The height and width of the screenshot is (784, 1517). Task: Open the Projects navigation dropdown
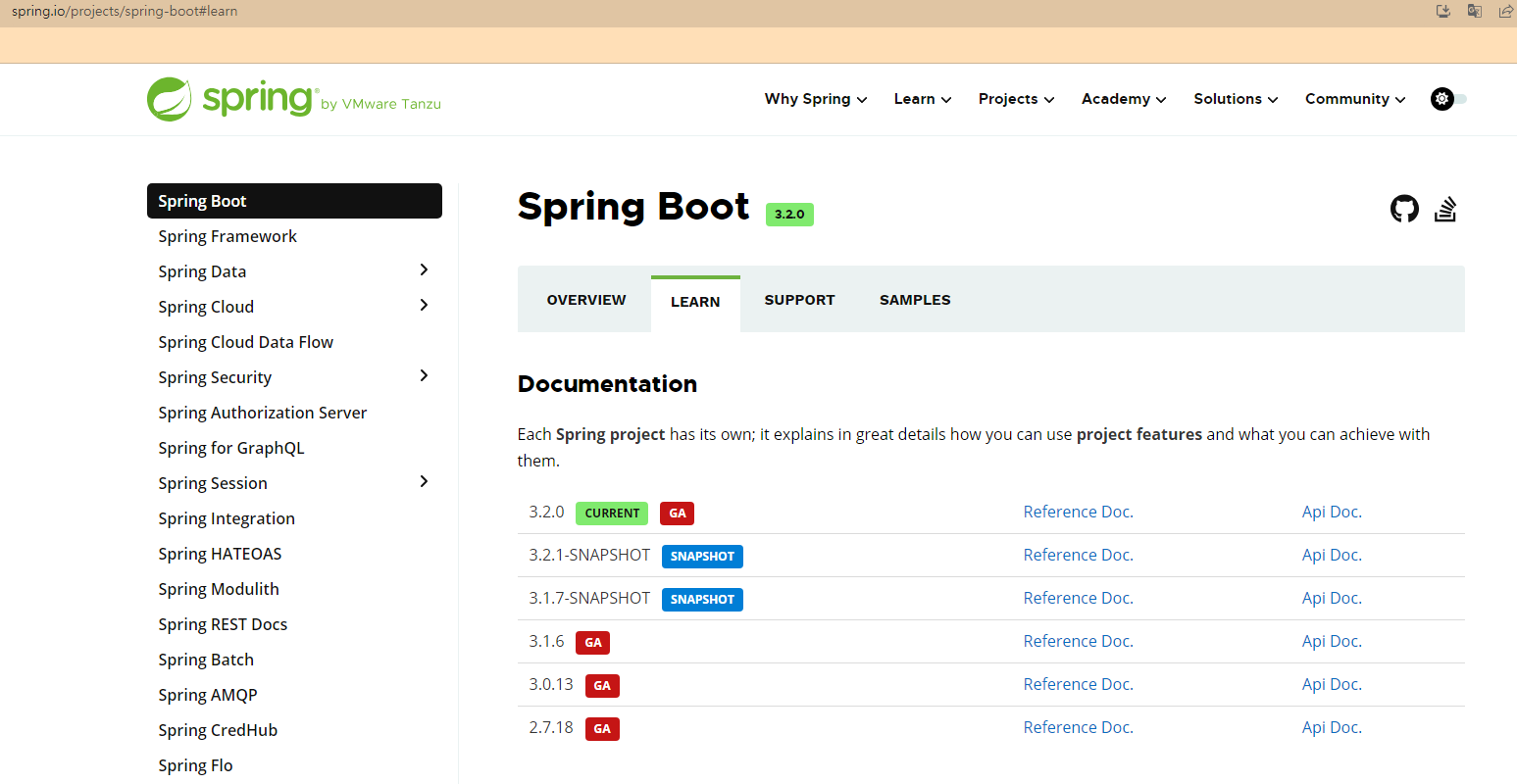[x=1016, y=99]
